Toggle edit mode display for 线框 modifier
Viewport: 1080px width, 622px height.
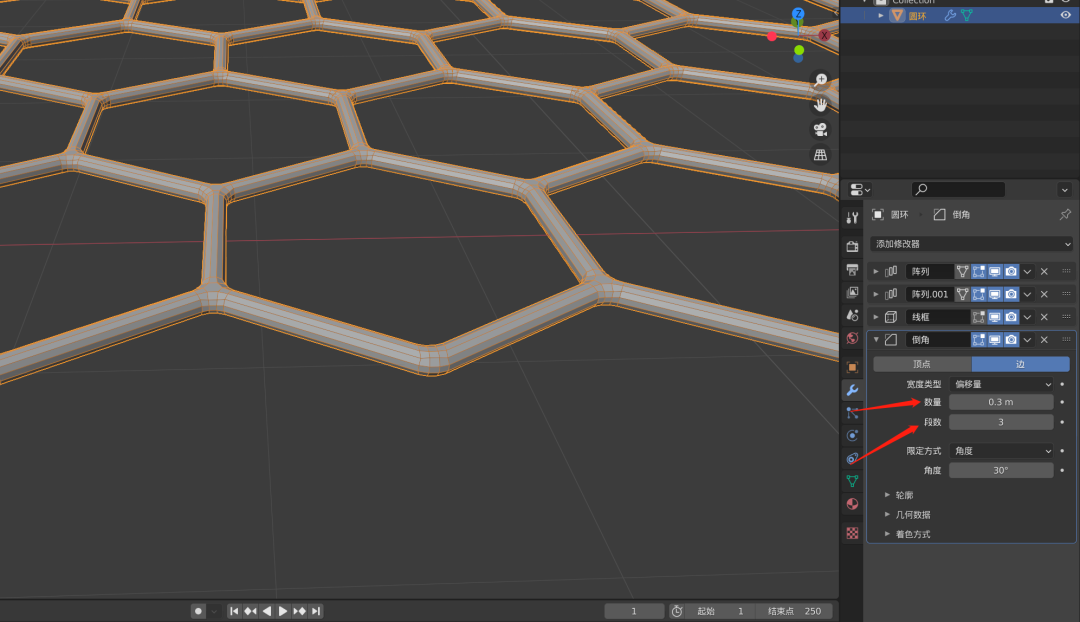click(979, 317)
